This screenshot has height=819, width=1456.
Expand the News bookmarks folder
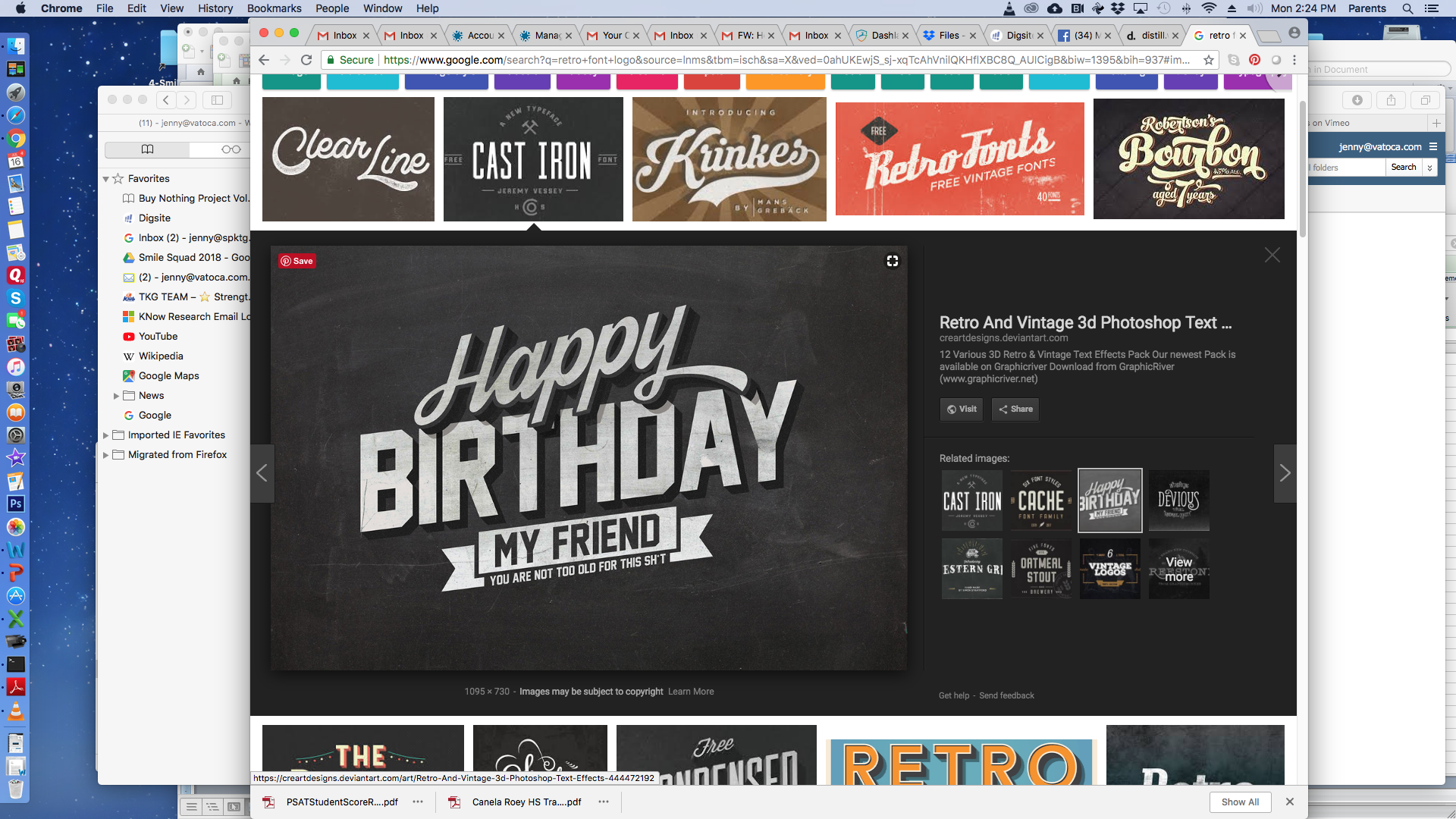coord(116,396)
